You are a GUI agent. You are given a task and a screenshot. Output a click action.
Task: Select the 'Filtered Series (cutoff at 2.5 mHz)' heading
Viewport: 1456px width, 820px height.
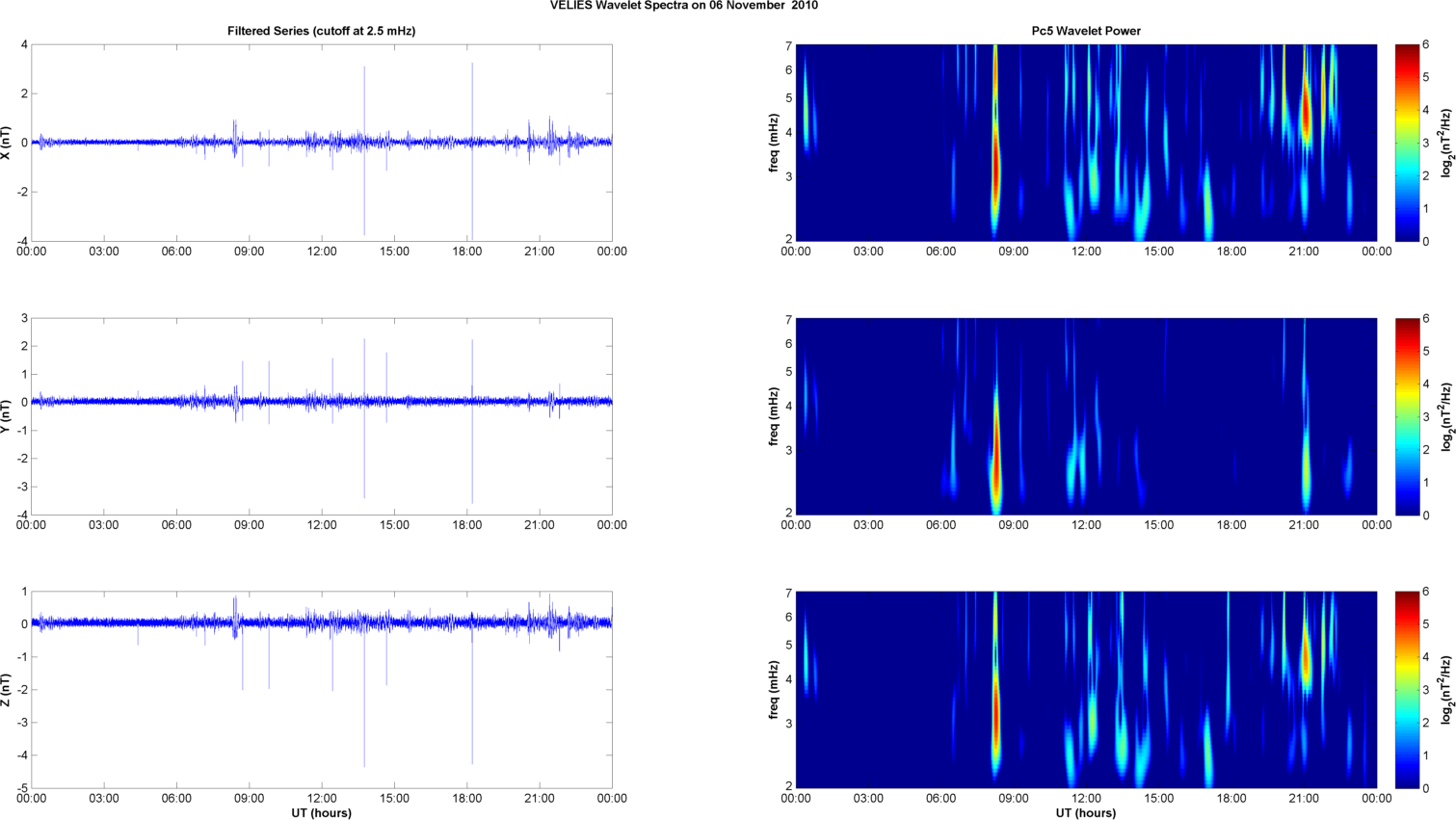(321, 31)
